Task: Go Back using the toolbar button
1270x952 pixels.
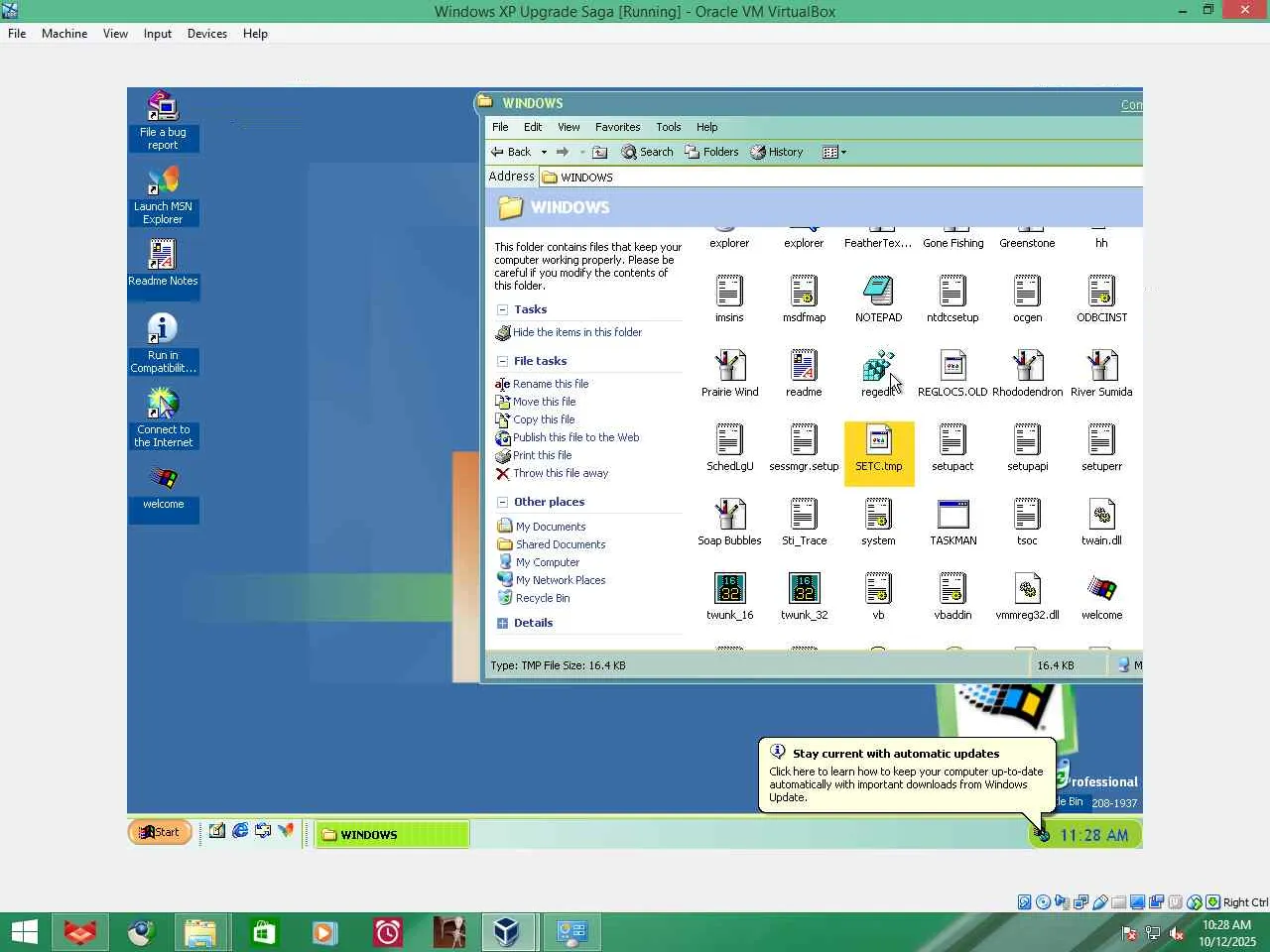Action: [x=511, y=152]
